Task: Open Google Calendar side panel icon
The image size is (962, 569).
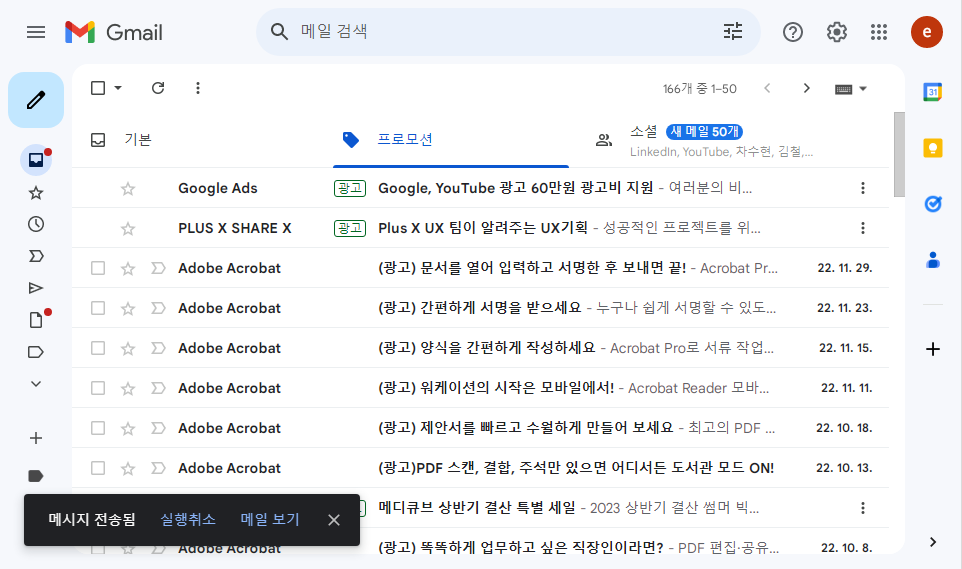Action: click(933, 92)
